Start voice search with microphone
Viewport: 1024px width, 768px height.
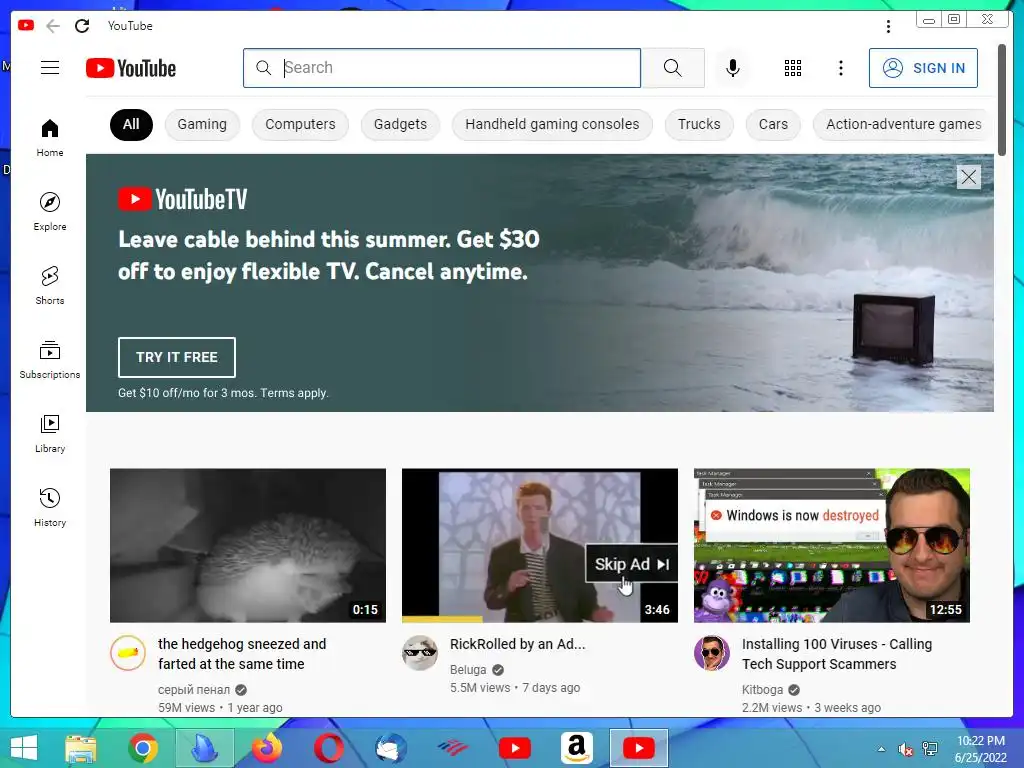coord(733,68)
